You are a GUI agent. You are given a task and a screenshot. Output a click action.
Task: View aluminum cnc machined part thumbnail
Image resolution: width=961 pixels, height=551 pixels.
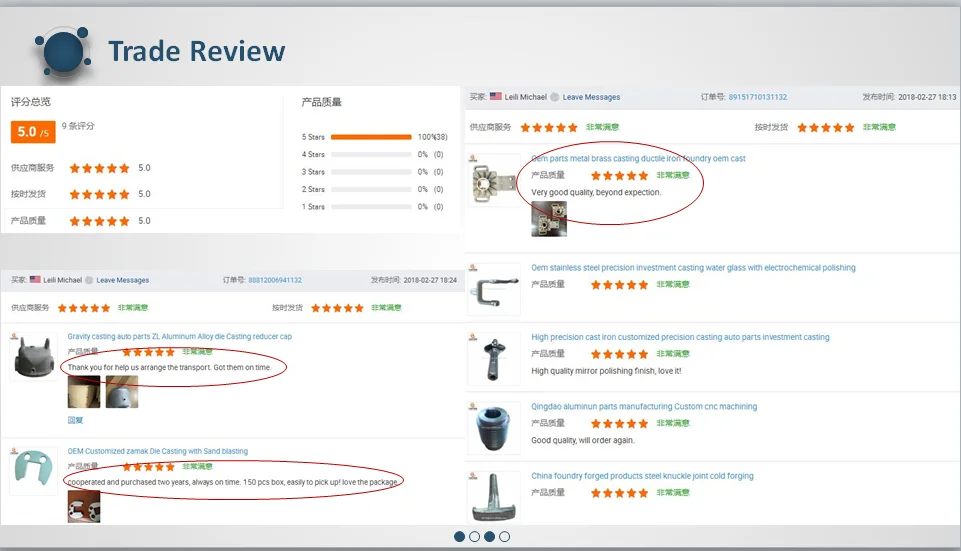pos(494,428)
